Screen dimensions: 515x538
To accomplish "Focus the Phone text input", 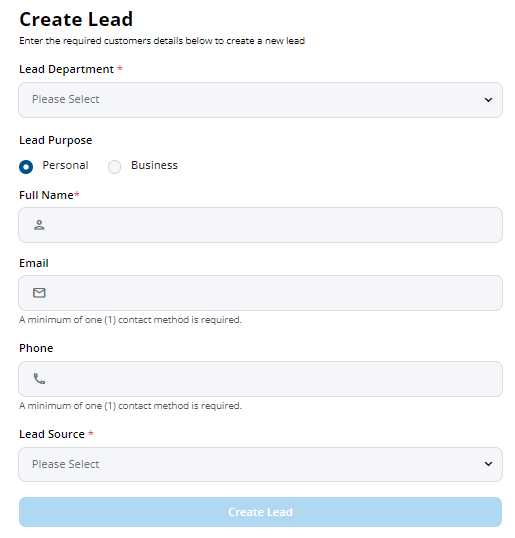I will coord(260,379).
